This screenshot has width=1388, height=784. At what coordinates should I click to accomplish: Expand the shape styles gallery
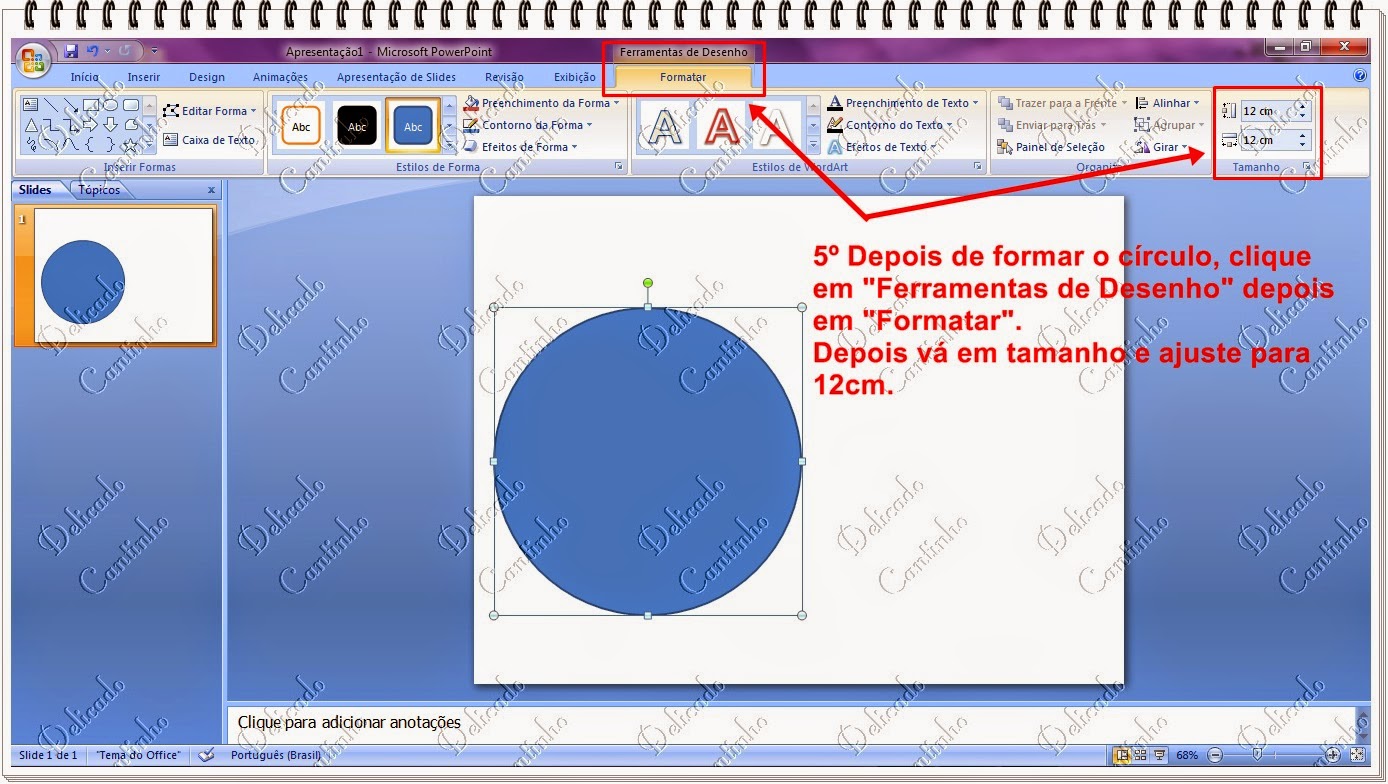click(x=448, y=146)
